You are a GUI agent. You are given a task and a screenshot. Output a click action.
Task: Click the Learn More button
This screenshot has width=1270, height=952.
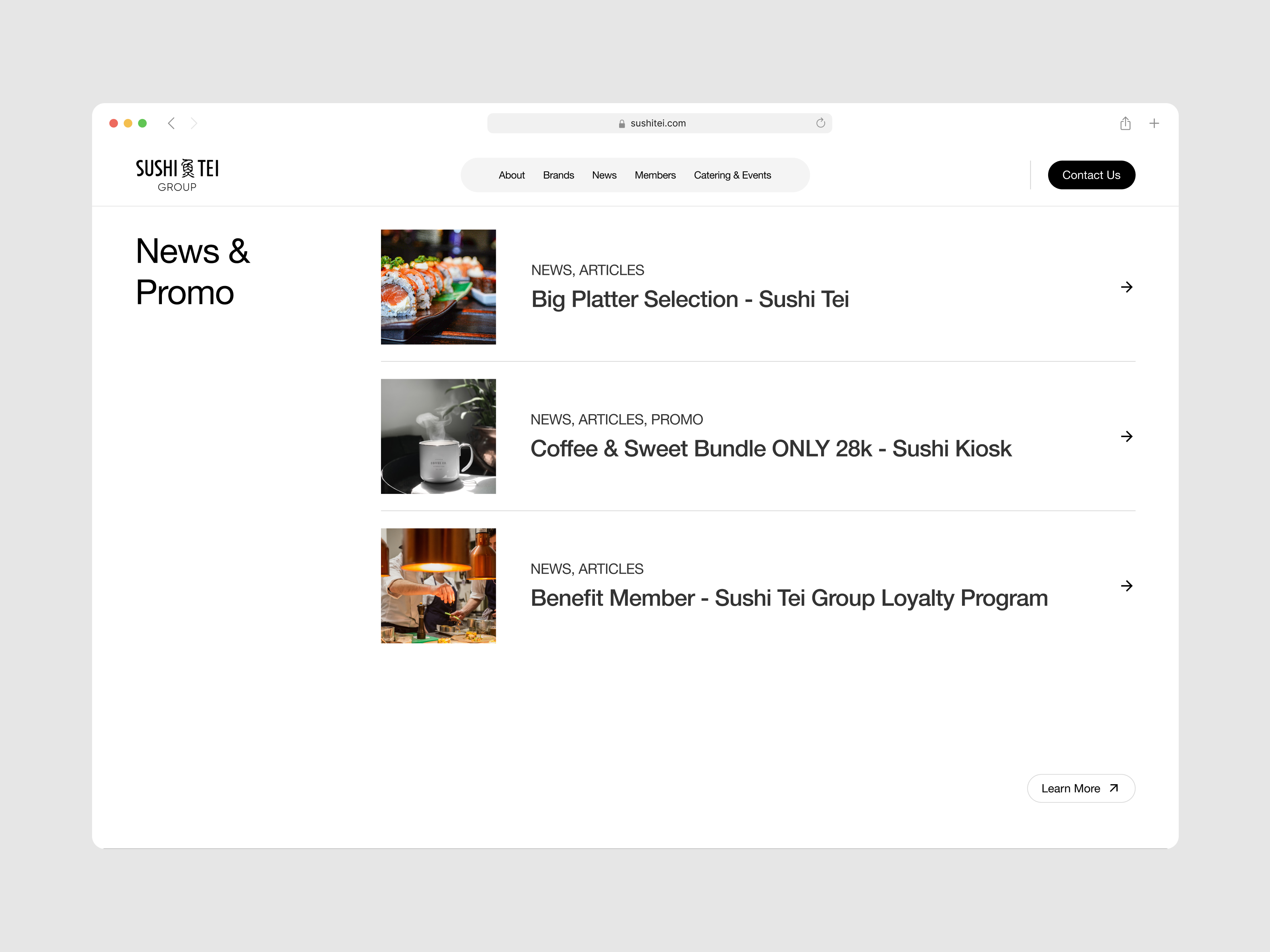click(1081, 789)
